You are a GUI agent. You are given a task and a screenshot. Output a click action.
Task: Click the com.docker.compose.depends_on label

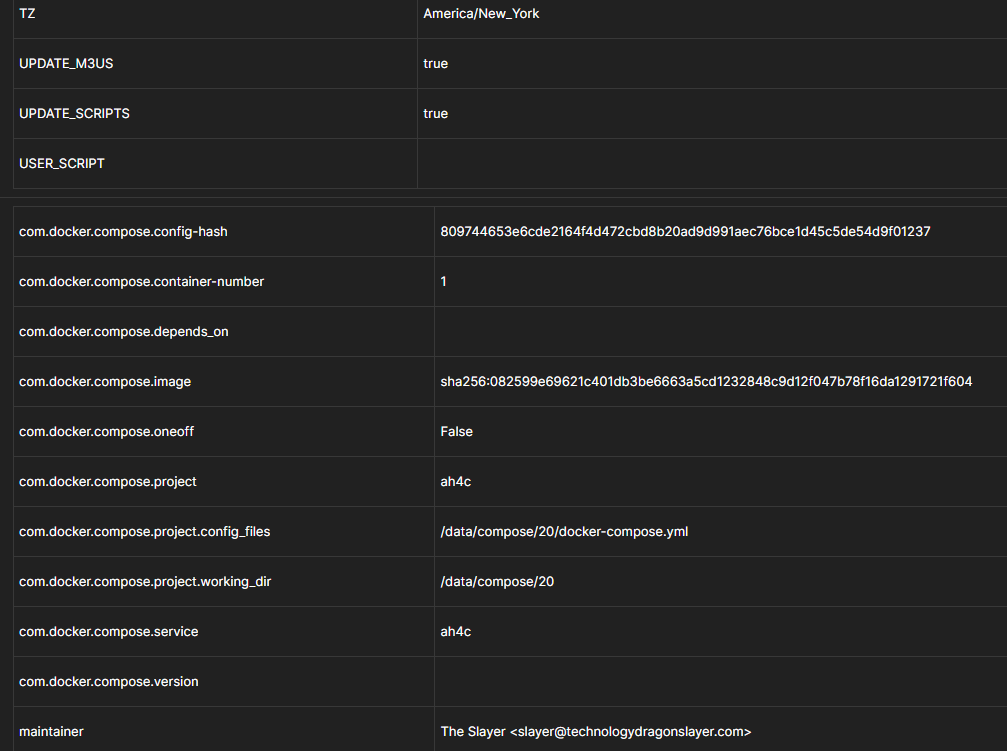(123, 332)
